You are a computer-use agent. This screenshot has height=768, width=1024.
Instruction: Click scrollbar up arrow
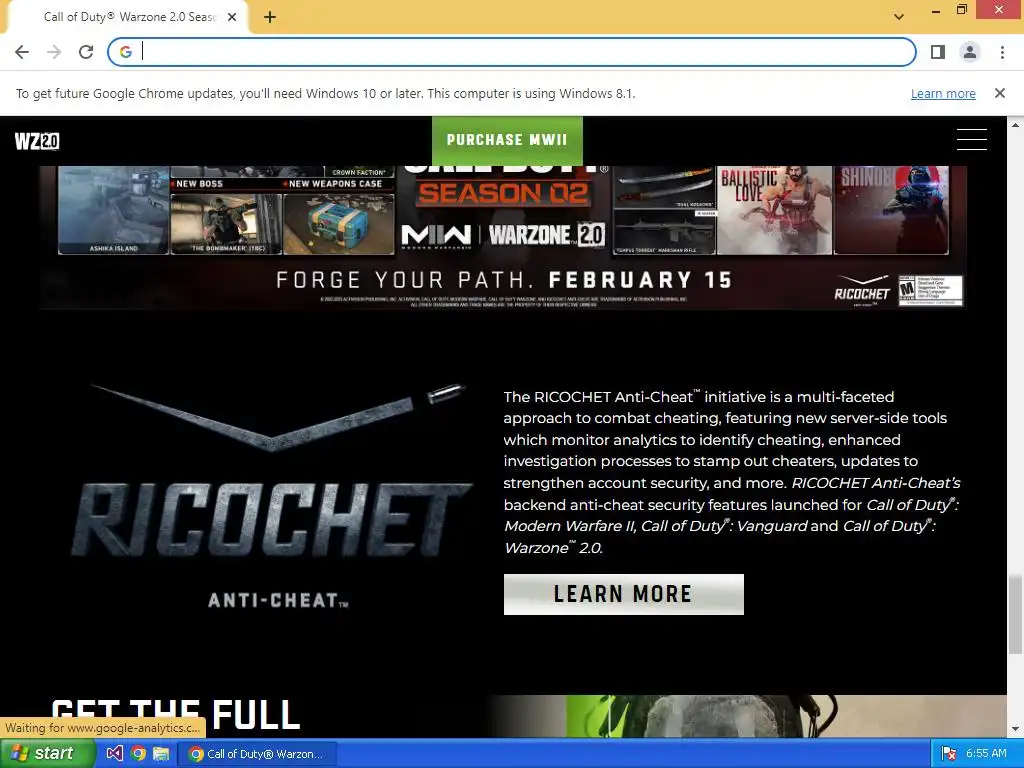(x=1015, y=124)
